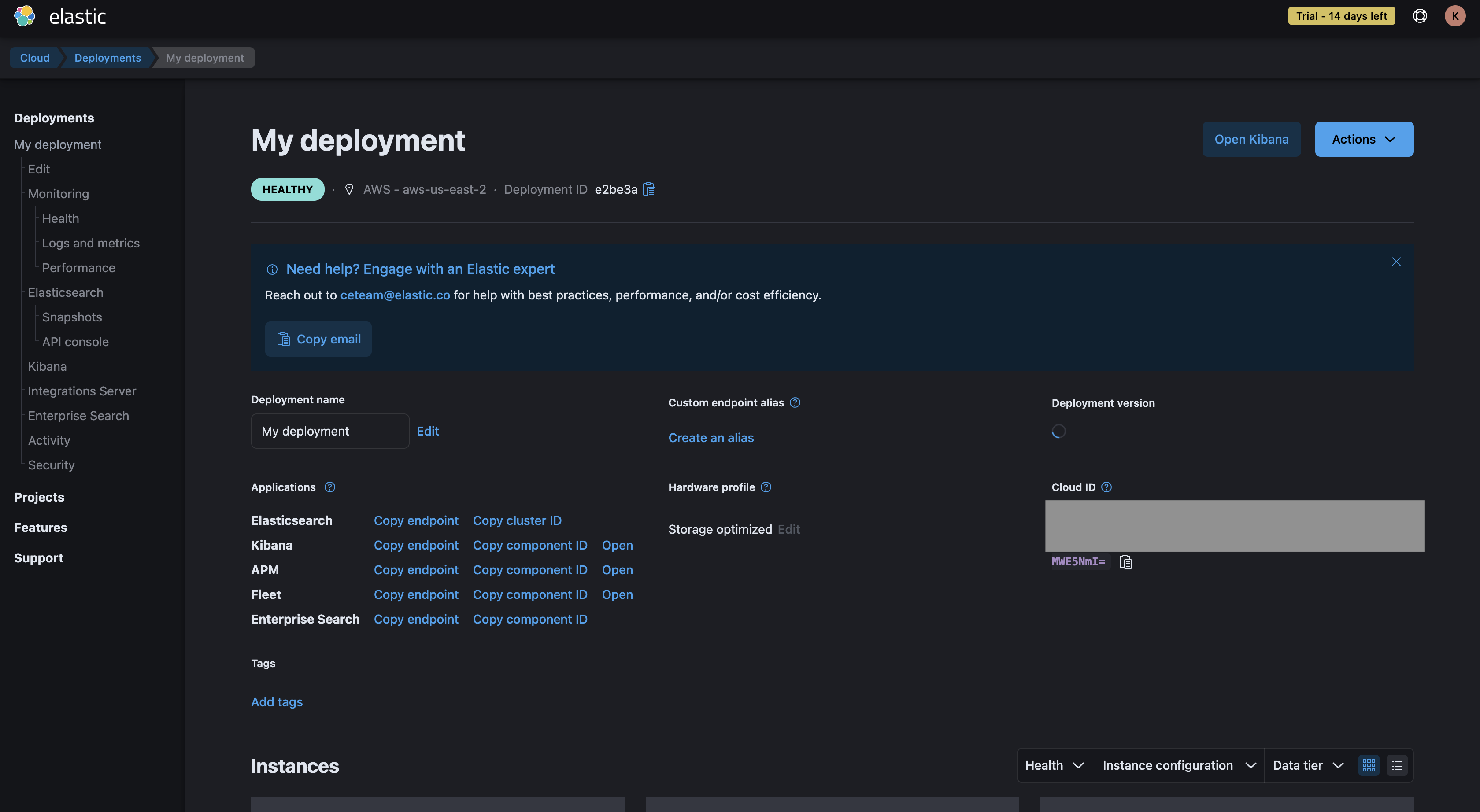The width and height of the screenshot is (1480, 812).
Task: Copy endpoint for Fleet
Action: [x=416, y=595]
